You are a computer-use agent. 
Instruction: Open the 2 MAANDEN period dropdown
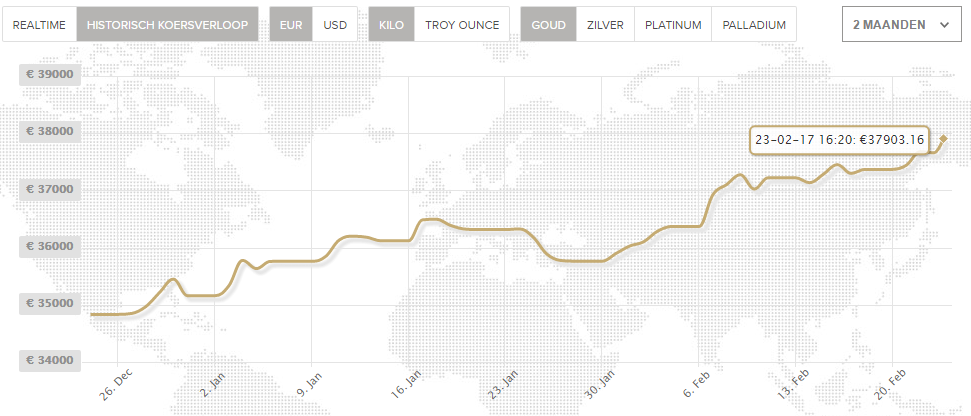[x=902, y=25]
